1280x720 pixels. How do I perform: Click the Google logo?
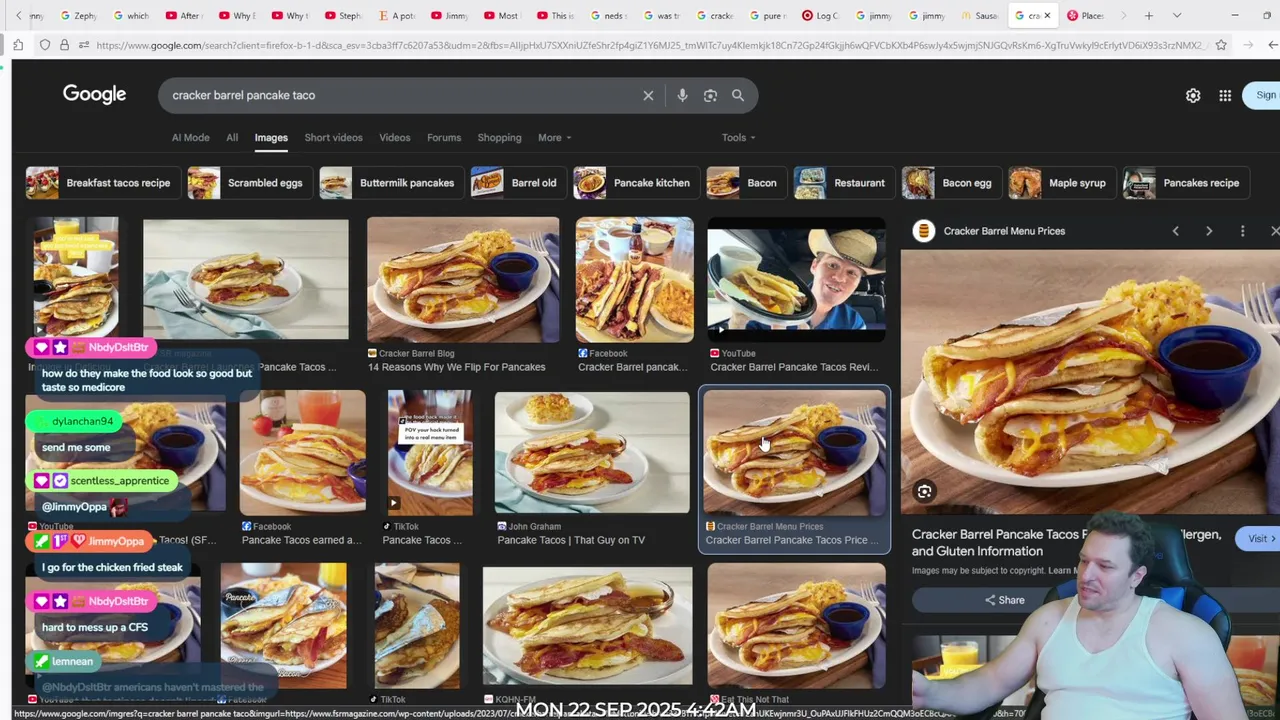(x=94, y=94)
